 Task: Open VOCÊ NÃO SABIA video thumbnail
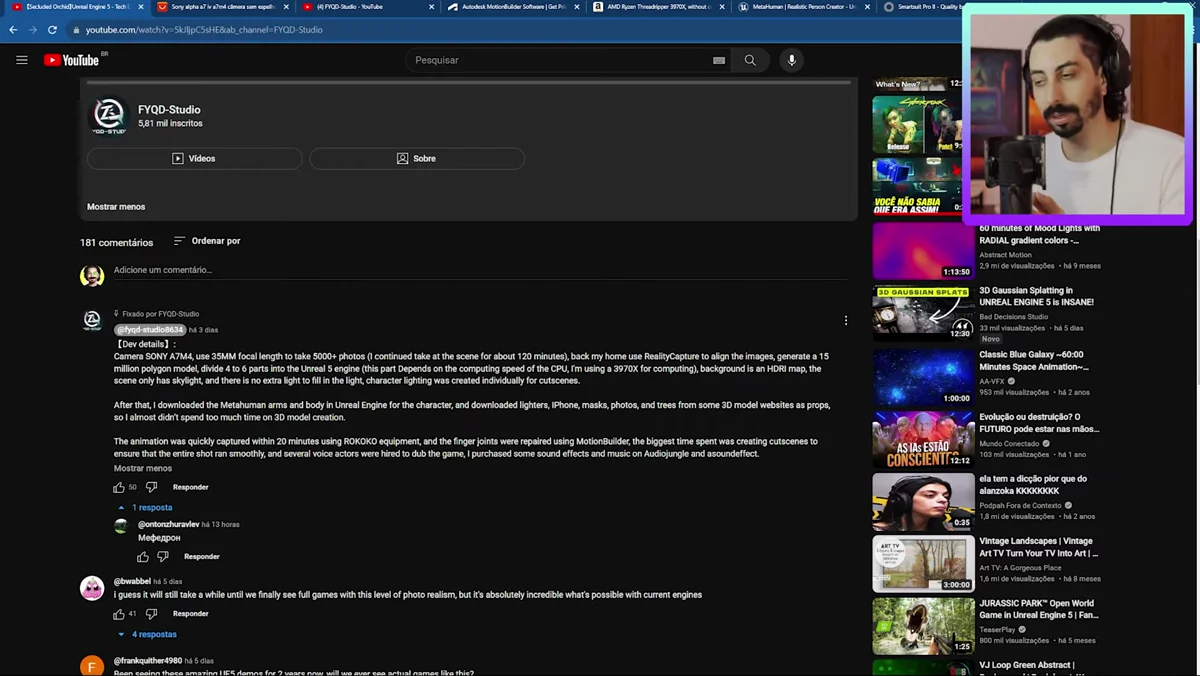pyautogui.click(x=918, y=186)
